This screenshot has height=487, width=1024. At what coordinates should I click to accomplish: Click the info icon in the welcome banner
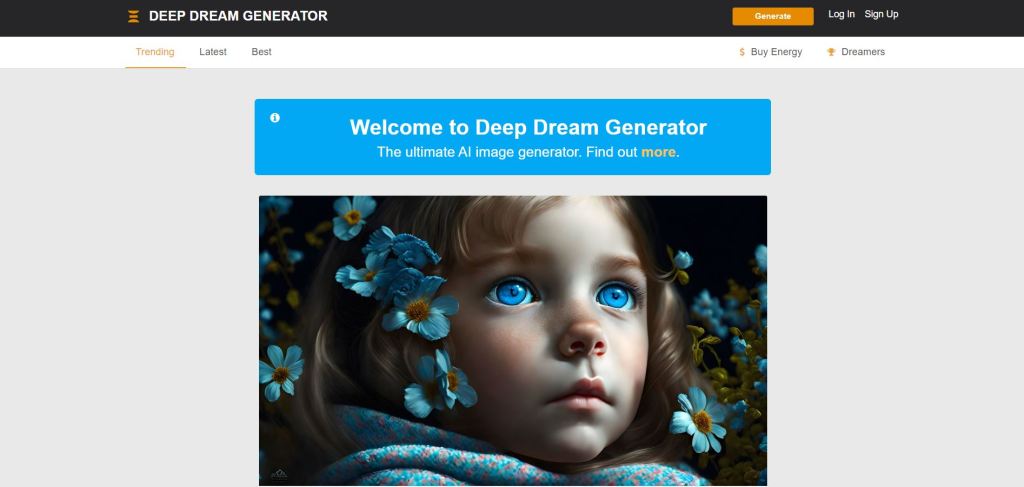pos(275,118)
